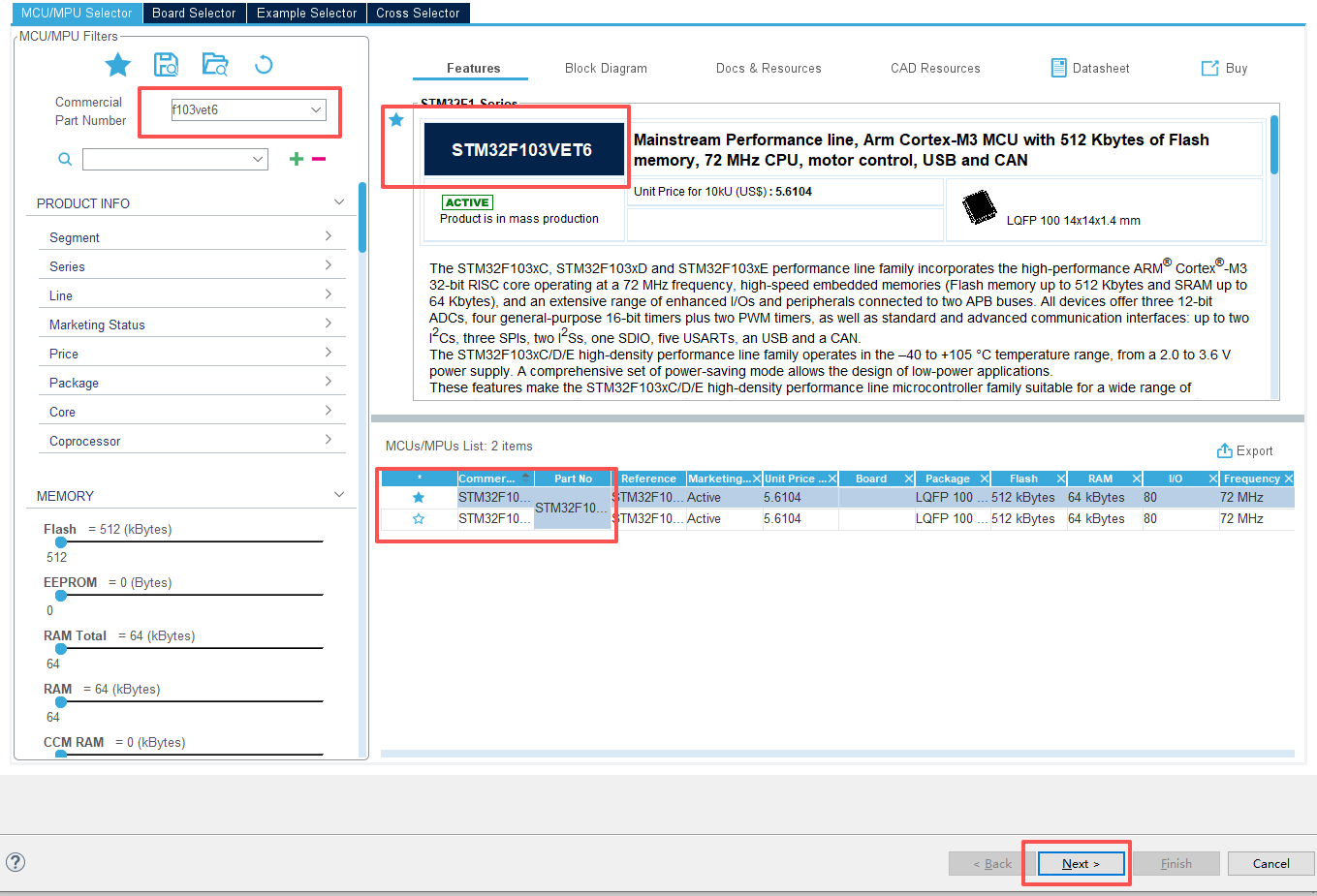Open the Datasheet document icon
This screenshot has height=896, width=1317.
pyautogui.click(x=1059, y=68)
